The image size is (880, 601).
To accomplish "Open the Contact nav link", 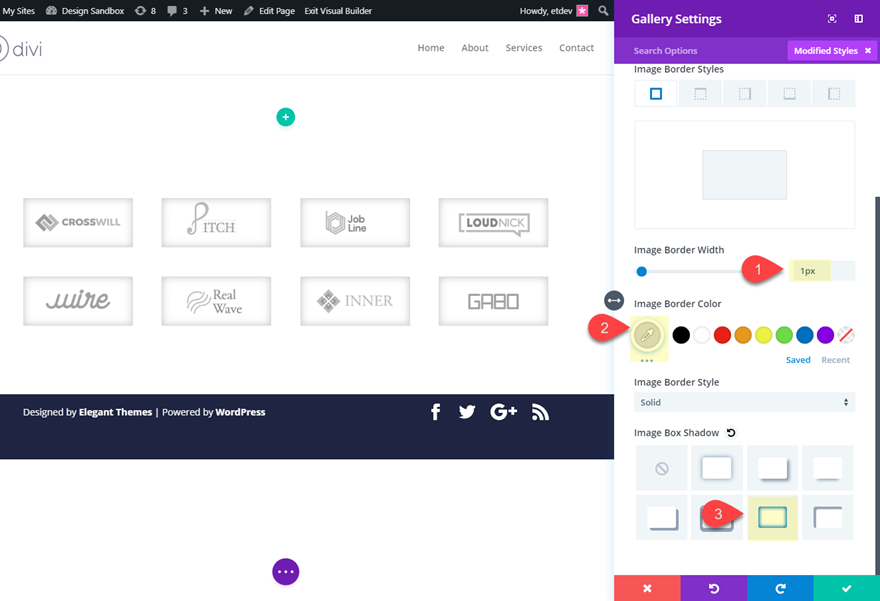I will click(576, 48).
